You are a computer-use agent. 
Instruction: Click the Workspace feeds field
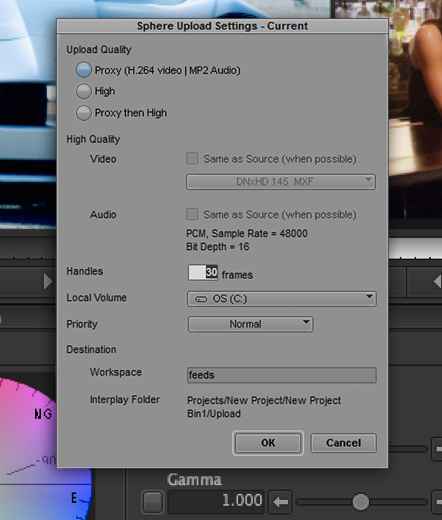(x=282, y=375)
